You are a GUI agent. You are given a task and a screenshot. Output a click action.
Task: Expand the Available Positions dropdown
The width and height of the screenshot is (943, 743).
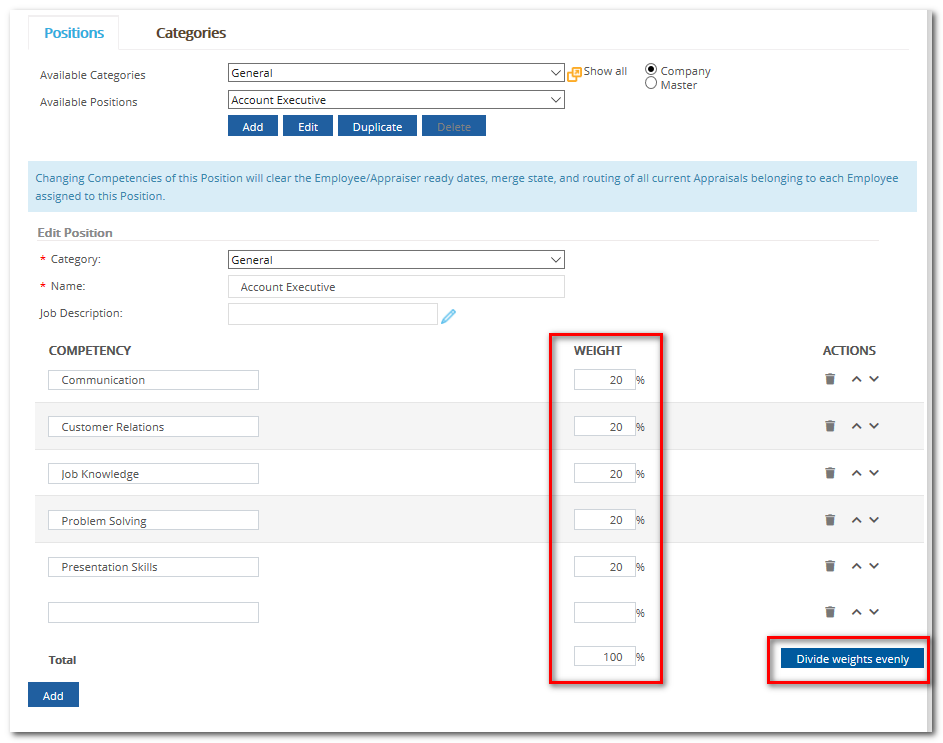click(396, 100)
